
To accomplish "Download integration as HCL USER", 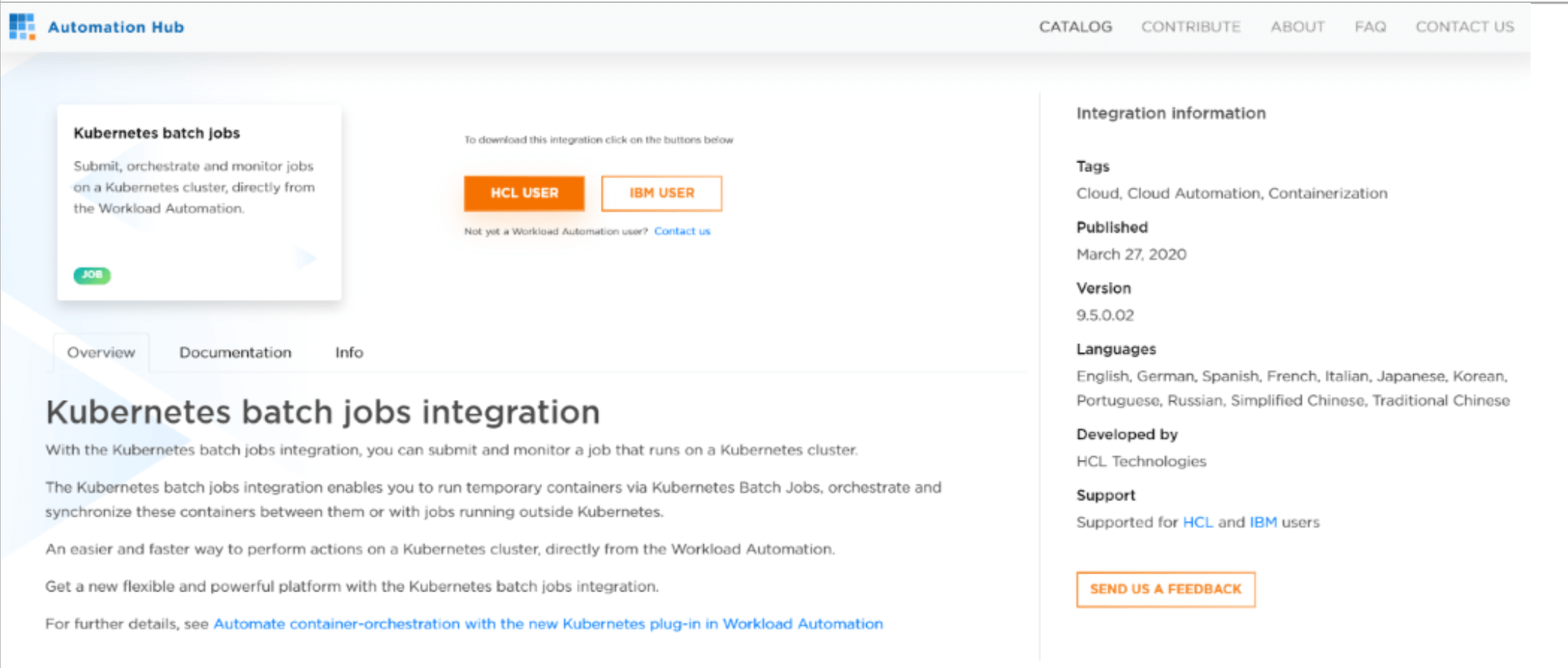I will 524,193.
